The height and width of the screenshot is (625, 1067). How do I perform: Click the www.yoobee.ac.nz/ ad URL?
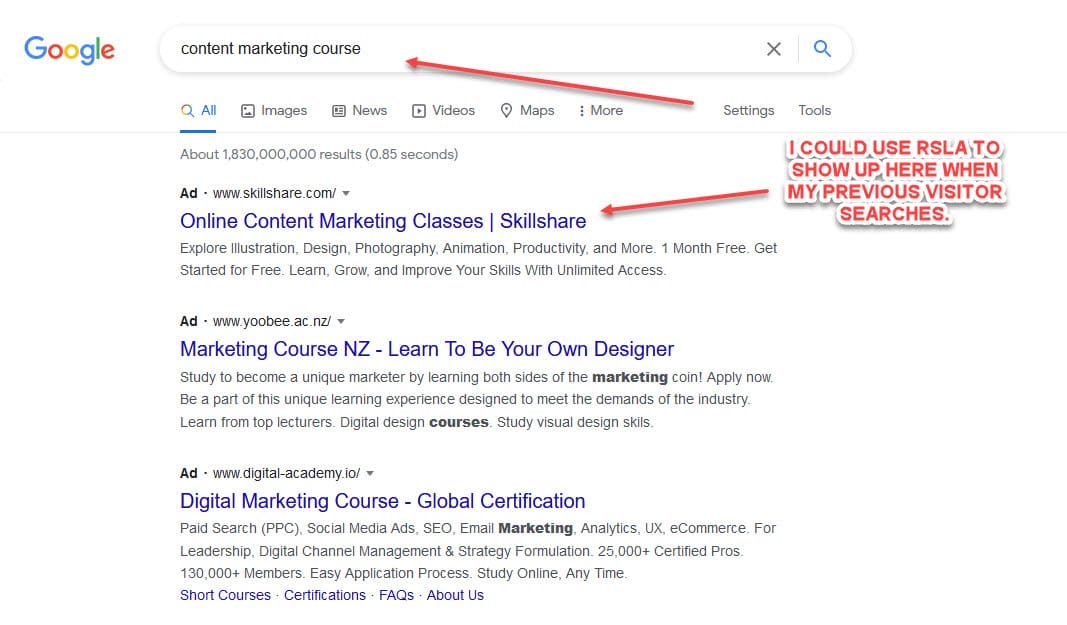(x=272, y=321)
